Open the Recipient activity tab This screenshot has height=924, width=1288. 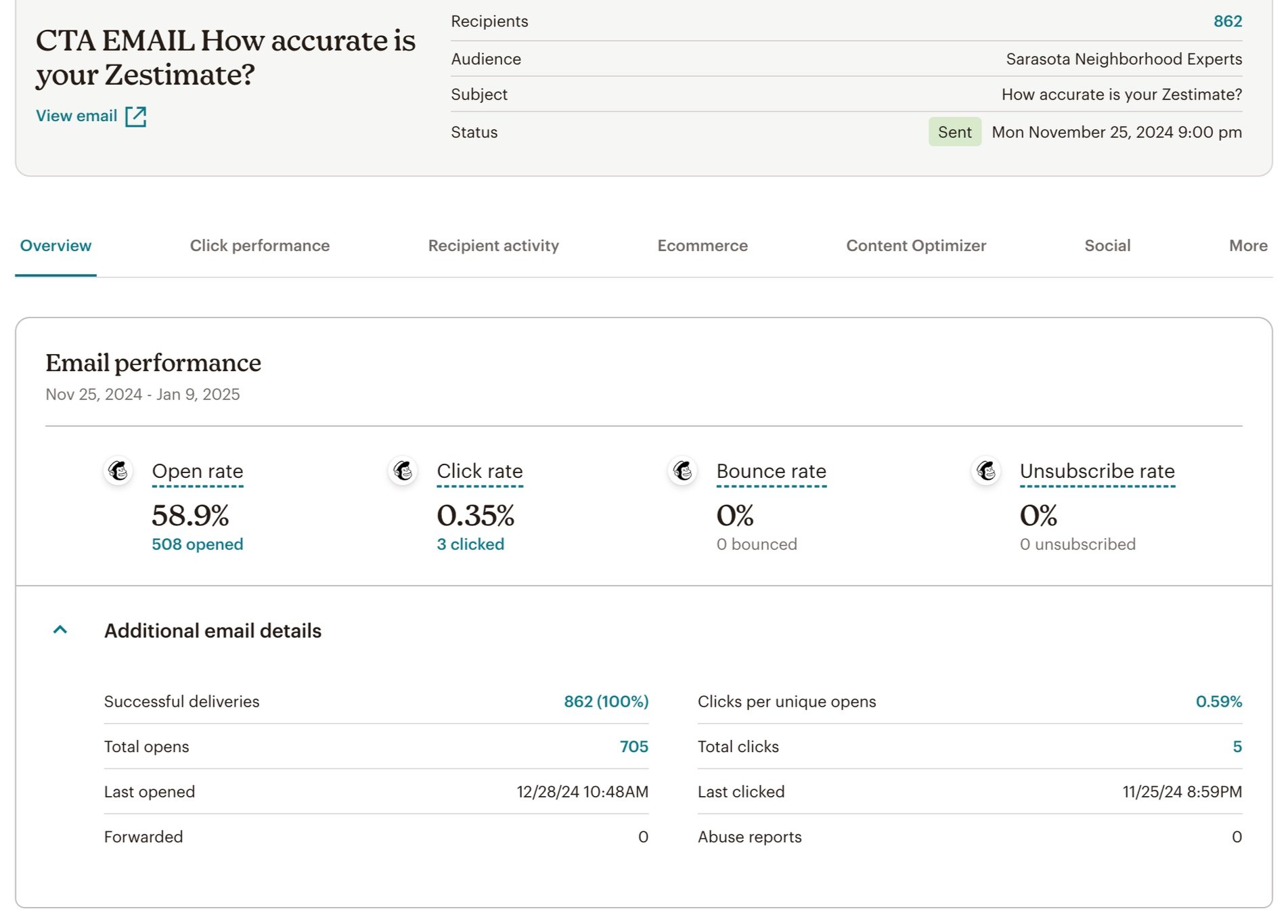pos(493,246)
